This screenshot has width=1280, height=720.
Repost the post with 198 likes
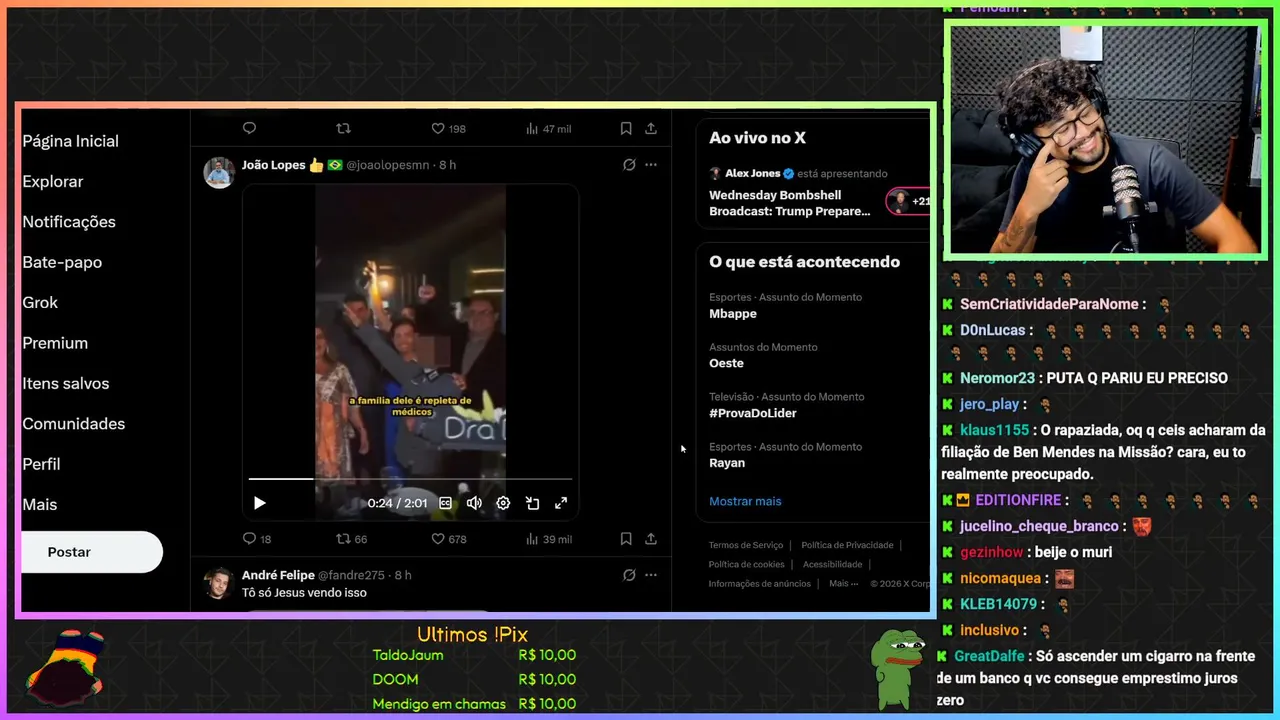pyautogui.click(x=343, y=128)
